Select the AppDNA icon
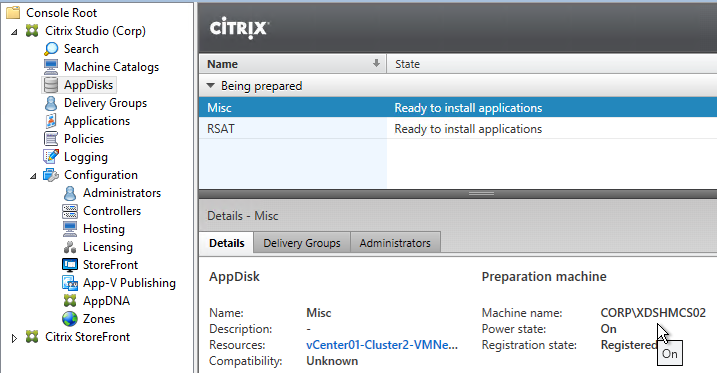 (70, 300)
